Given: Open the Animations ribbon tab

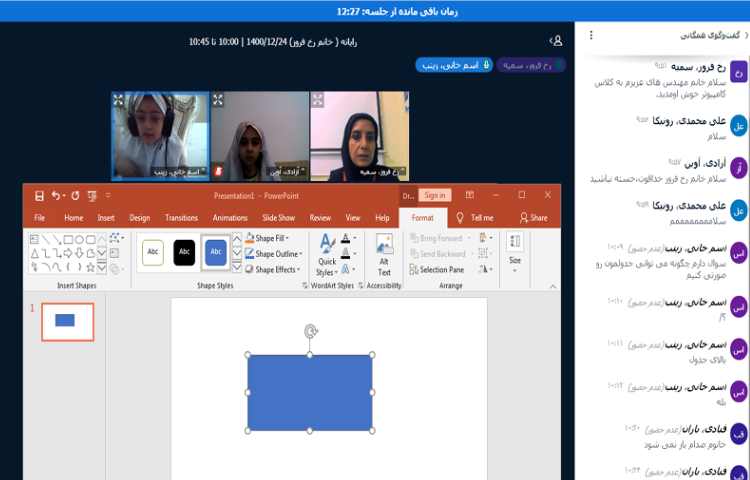Looking at the screenshot, I should [x=230, y=218].
